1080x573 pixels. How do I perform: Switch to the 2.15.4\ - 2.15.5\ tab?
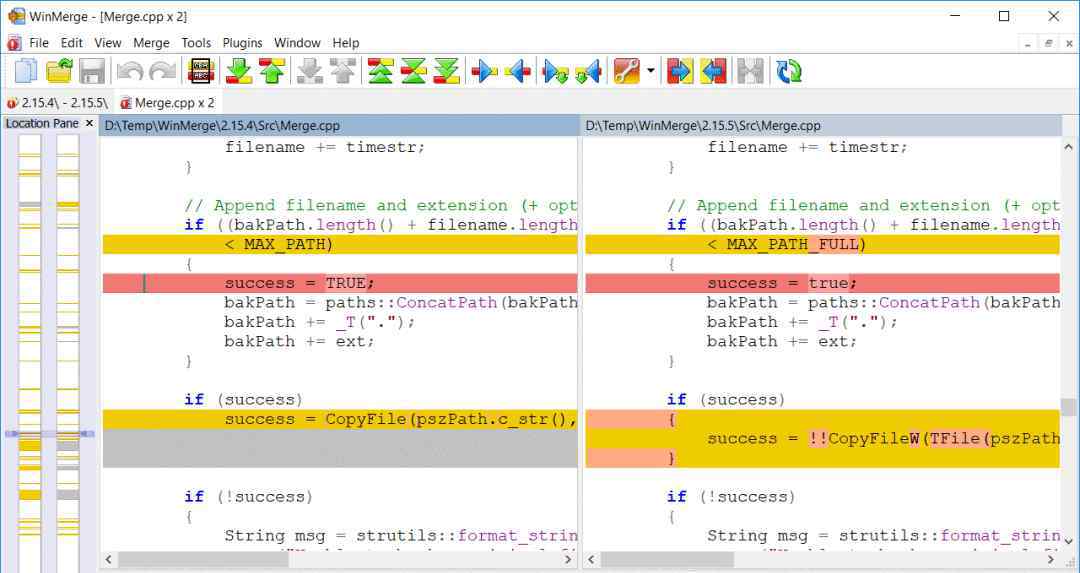tap(58, 103)
